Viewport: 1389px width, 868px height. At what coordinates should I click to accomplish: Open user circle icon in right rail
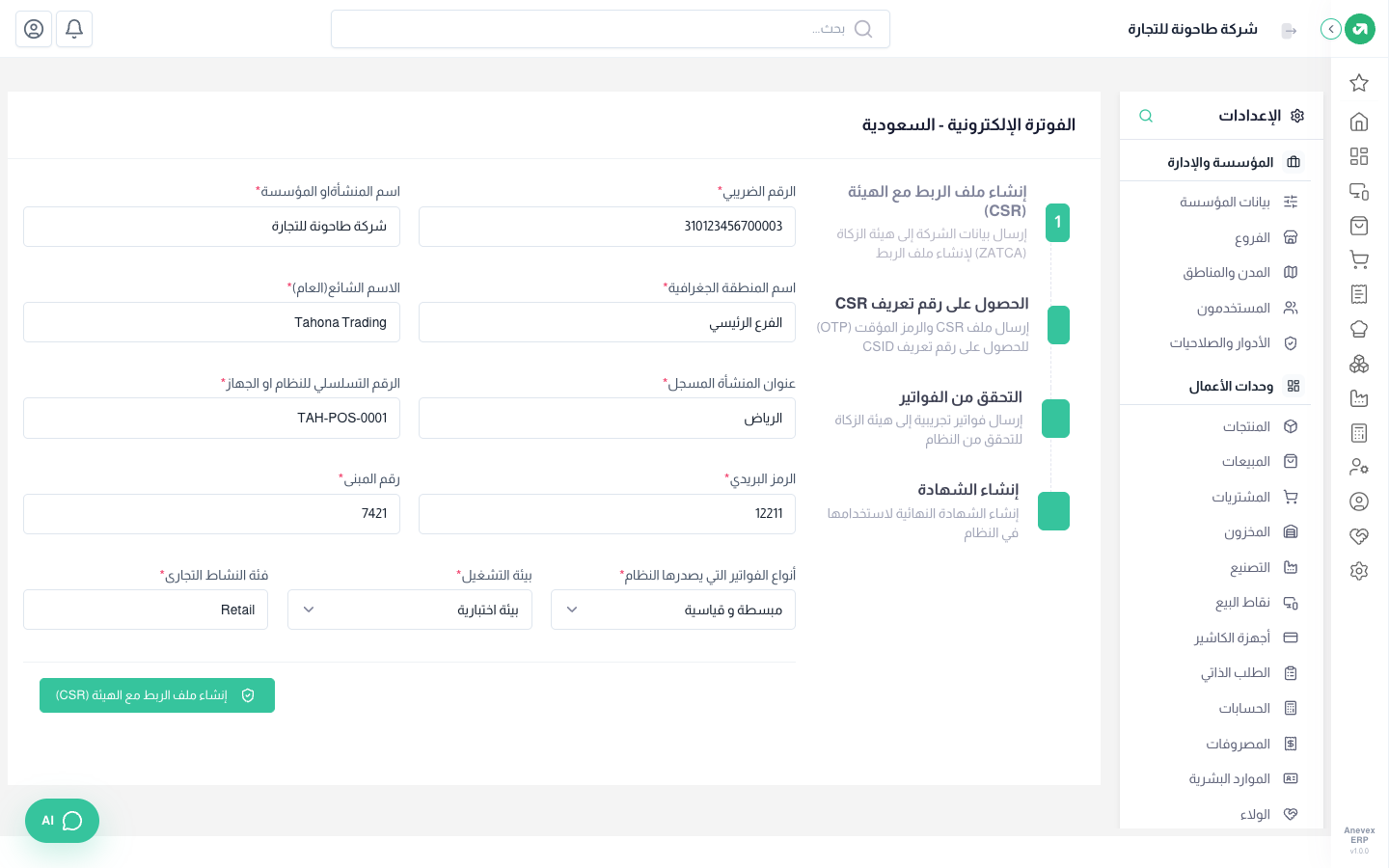[1359, 502]
